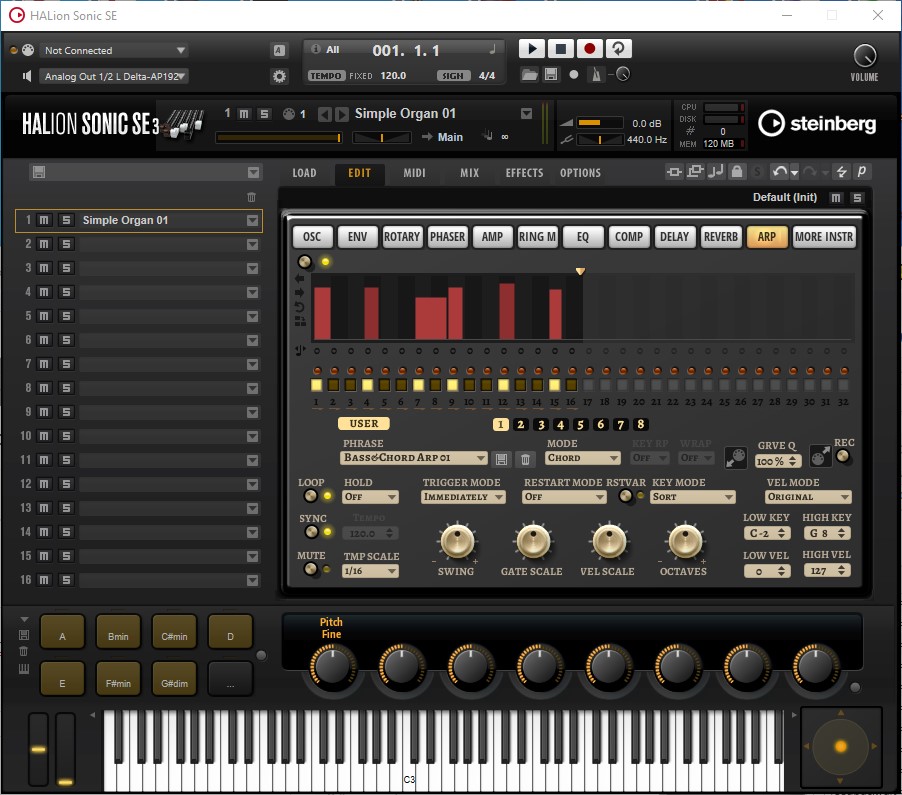Open the Not Connected MIDI input dropdown
Viewport: 902px width, 795px height.
coord(114,50)
